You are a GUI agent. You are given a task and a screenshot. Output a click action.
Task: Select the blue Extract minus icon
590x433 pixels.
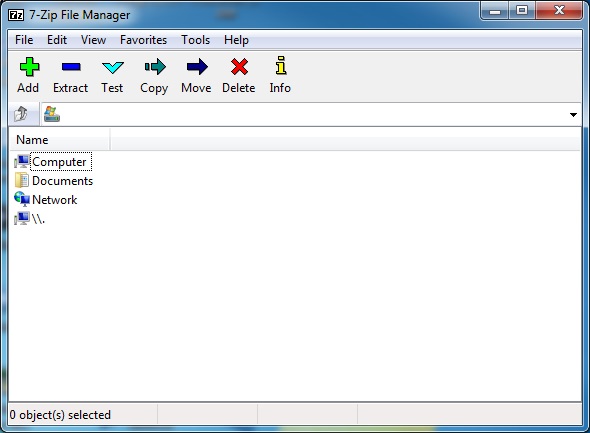71,67
